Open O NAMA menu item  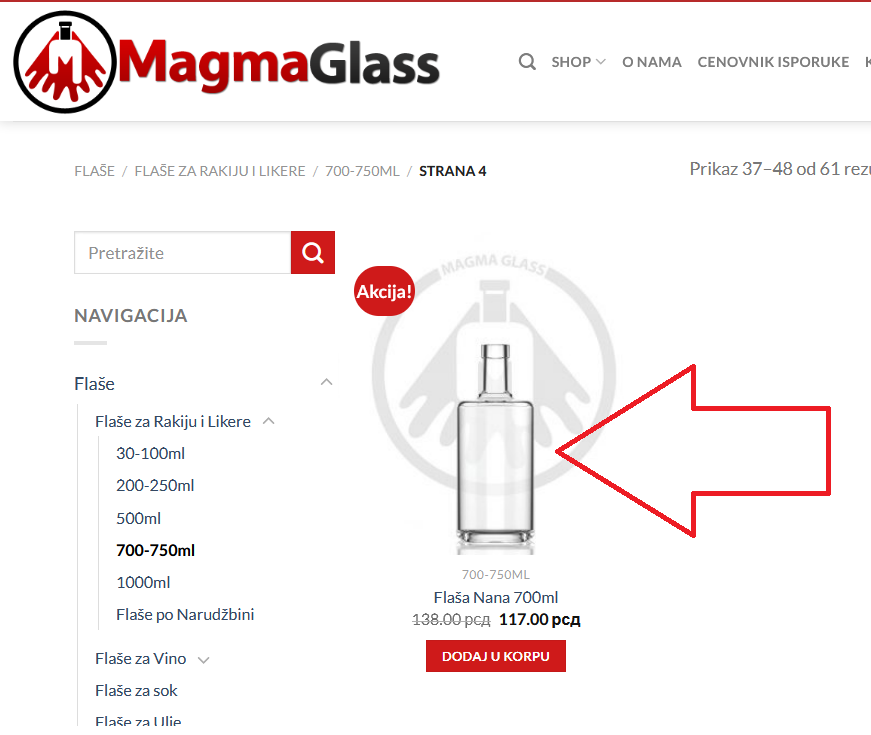click(652, 62)
